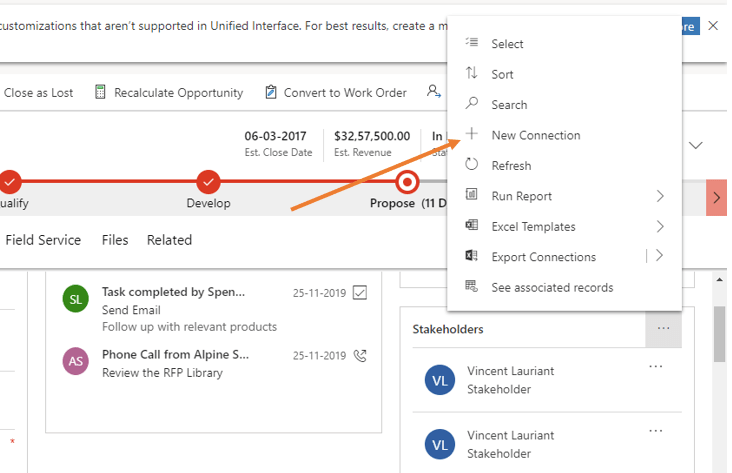Viewport: 732px width, 473px height.
Task: Click the assign person icon in the command bar
Action: pyautogui.click(x=434, y=92)
